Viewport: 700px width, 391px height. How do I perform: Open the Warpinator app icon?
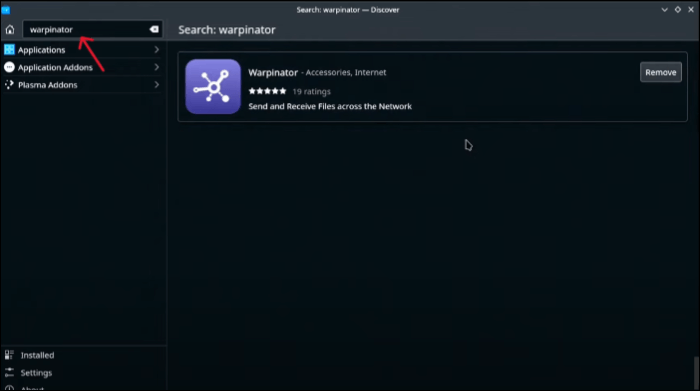[x=213, y=87]
